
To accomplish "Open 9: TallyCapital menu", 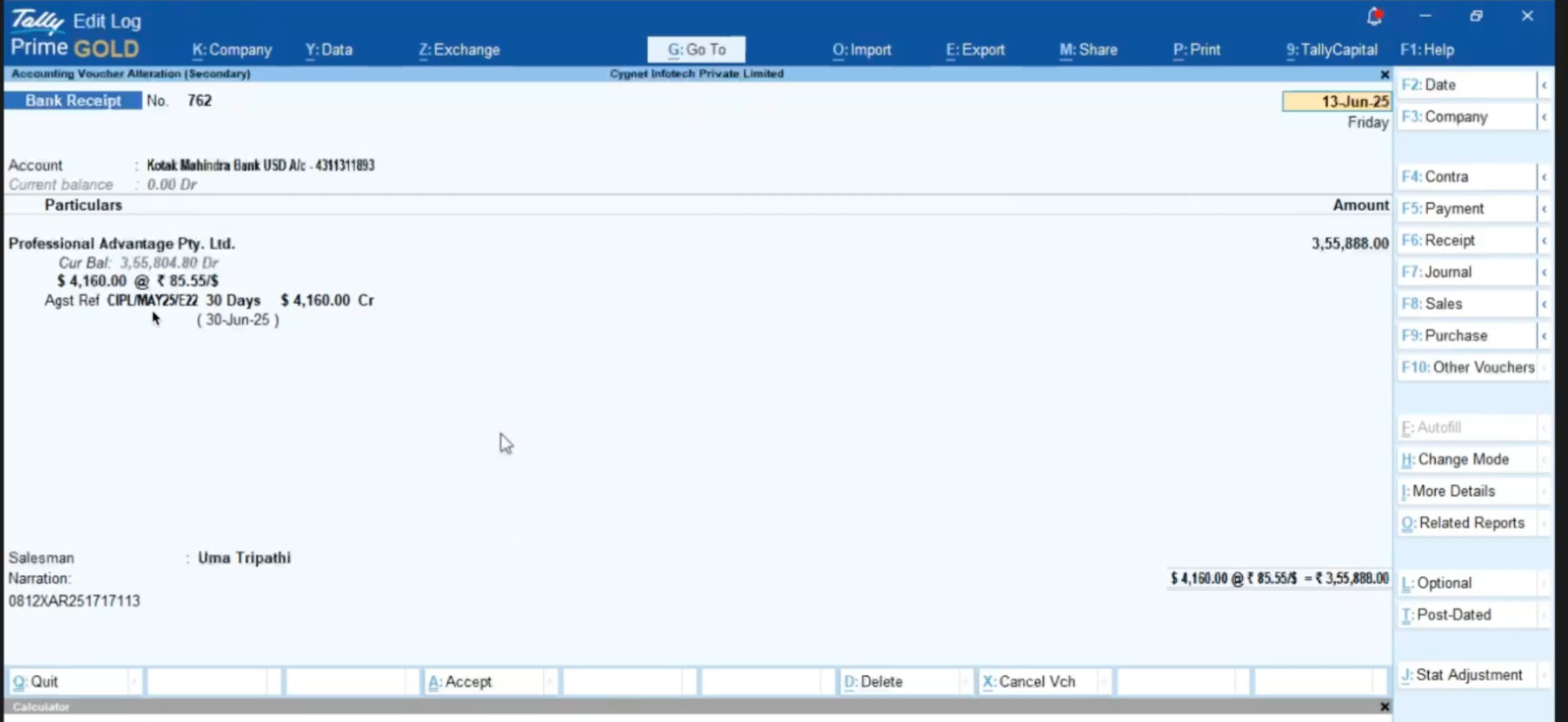I will 1332,50.
